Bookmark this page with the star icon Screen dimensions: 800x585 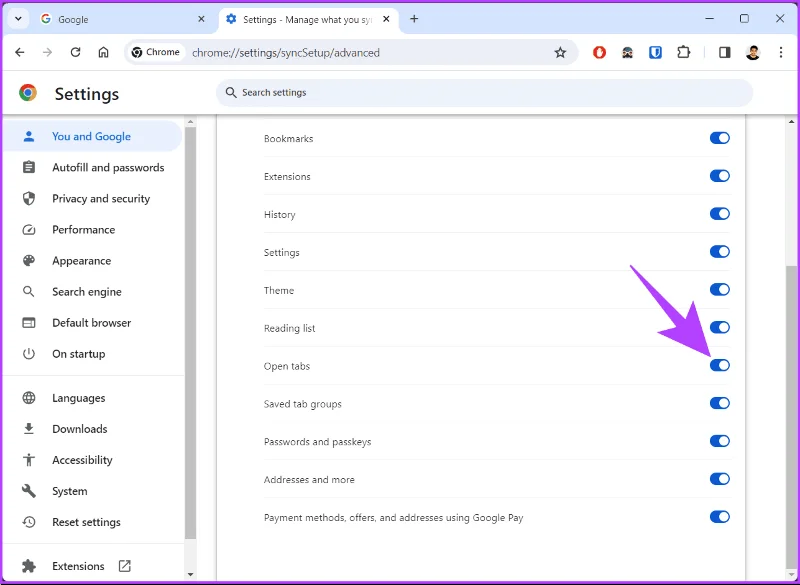point(560,52)
